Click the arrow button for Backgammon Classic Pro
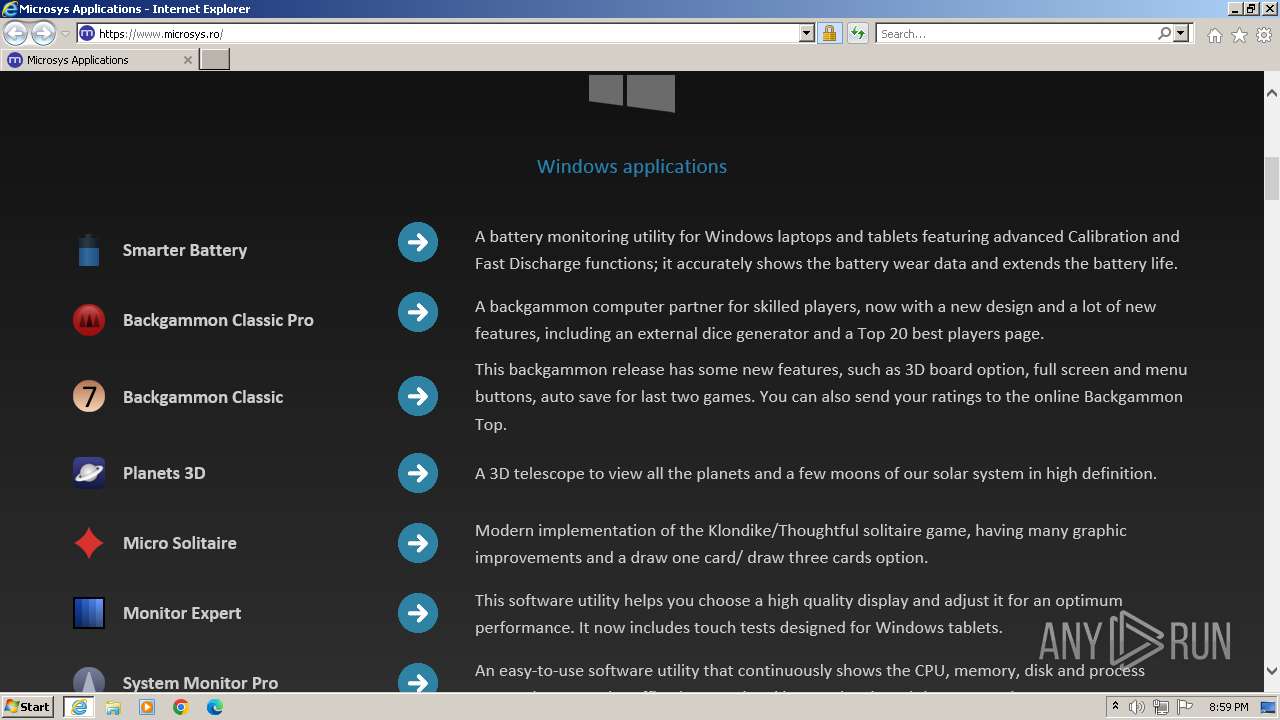The height and width of the screenshot is (720, 1280). pos(418,312)
